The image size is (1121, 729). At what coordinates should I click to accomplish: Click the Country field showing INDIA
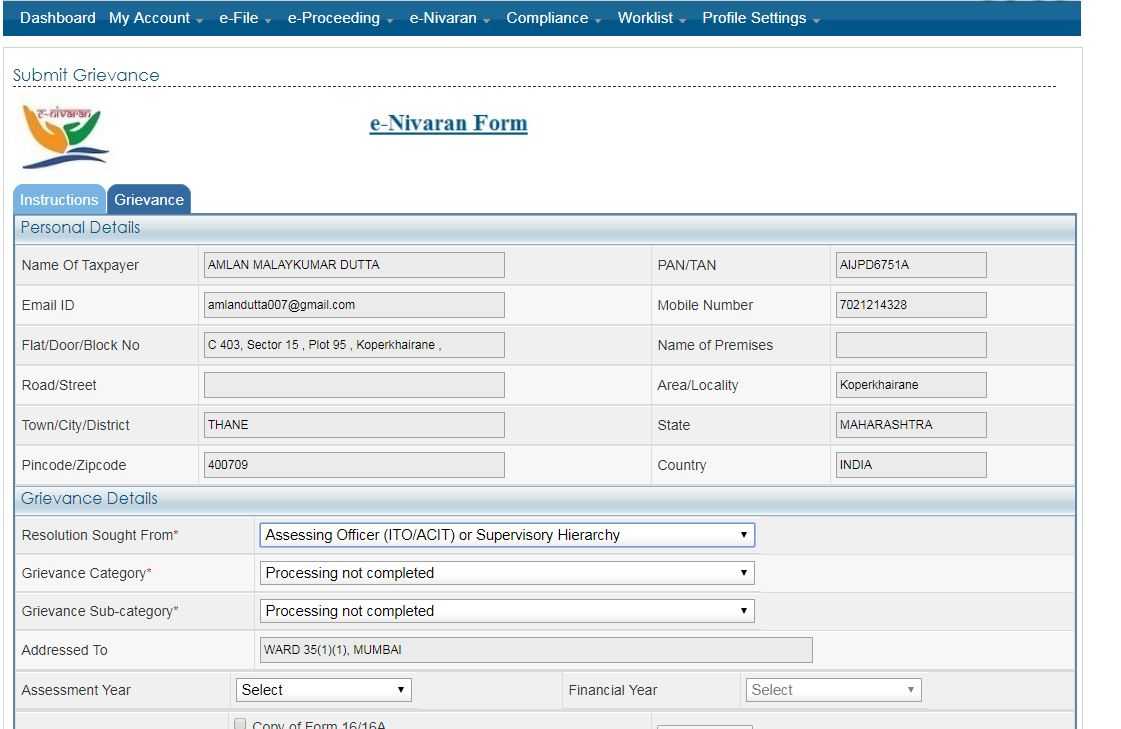(911, 465)
